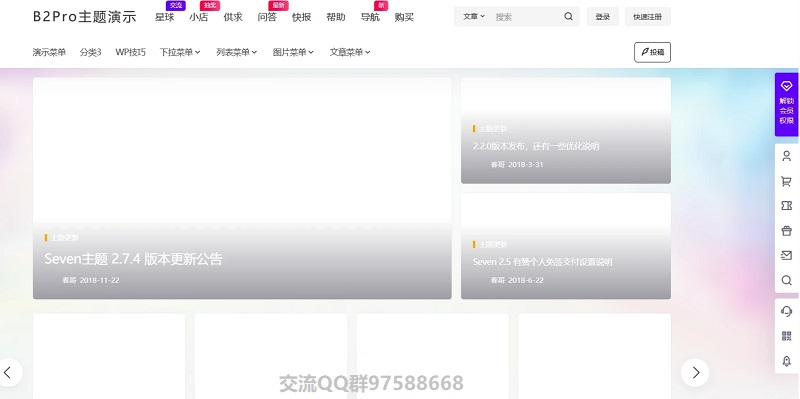Open the coupon ticket icon in sidebar
Image resolution: width=800 pixels, height=399 pixels.
pyautogui.click(x=786, y=206)
